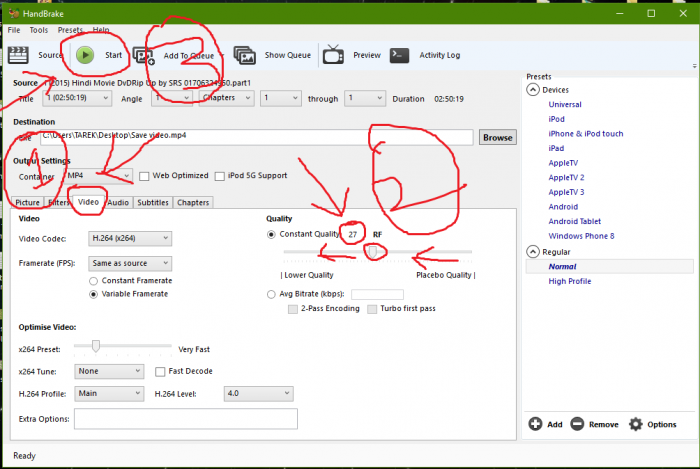The height and width of the screenshot is (469, 700).
Task: Click the Activity Log terminal icon
Action: click(399, 55)
